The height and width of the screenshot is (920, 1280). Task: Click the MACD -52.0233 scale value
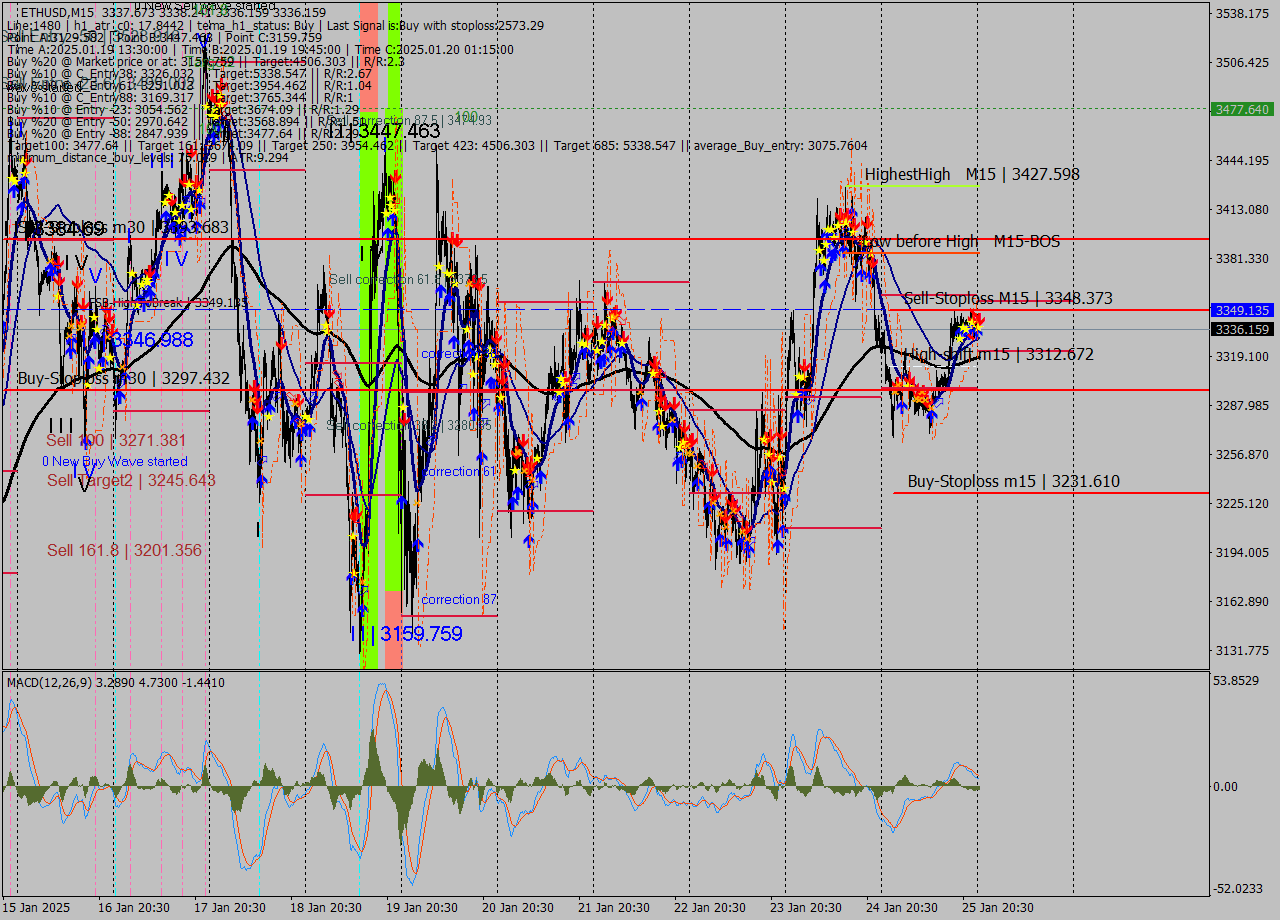click(1239, 888)
